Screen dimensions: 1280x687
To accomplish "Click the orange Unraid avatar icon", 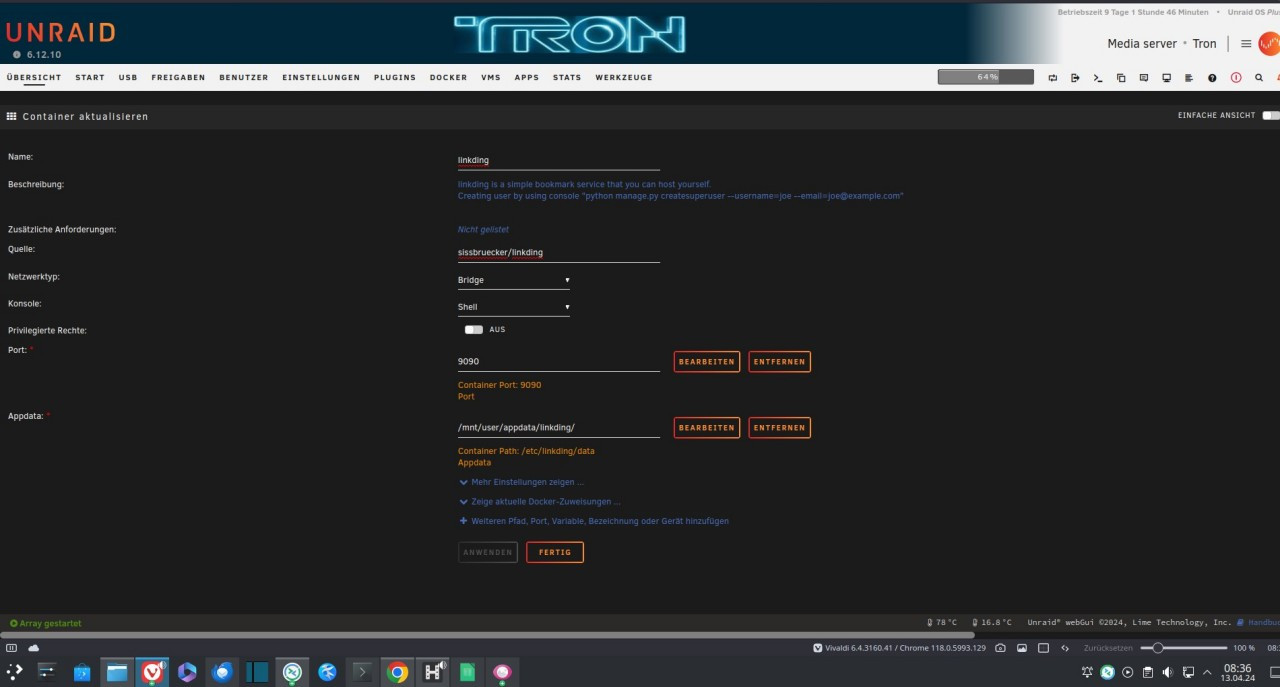I will click(x=1269, y=44).
